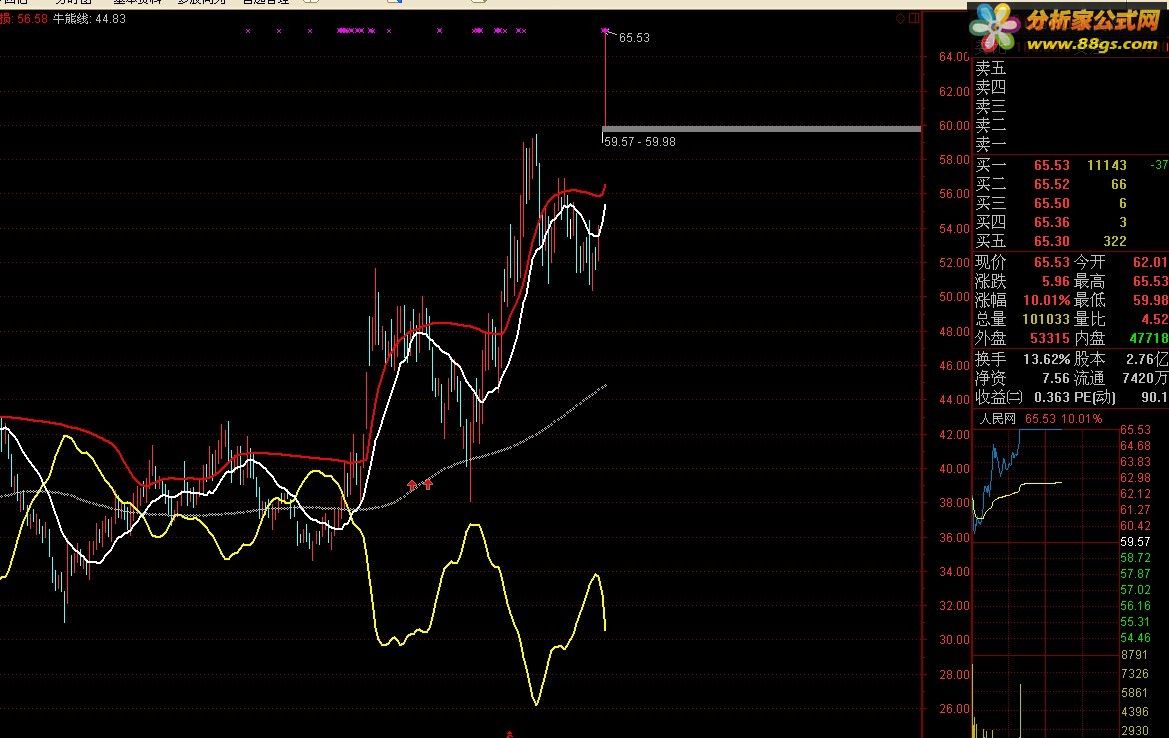The height and width of the screenshot is (738, 1169).
Task: Click the 现价 current price value
Action: [1051, 262]
